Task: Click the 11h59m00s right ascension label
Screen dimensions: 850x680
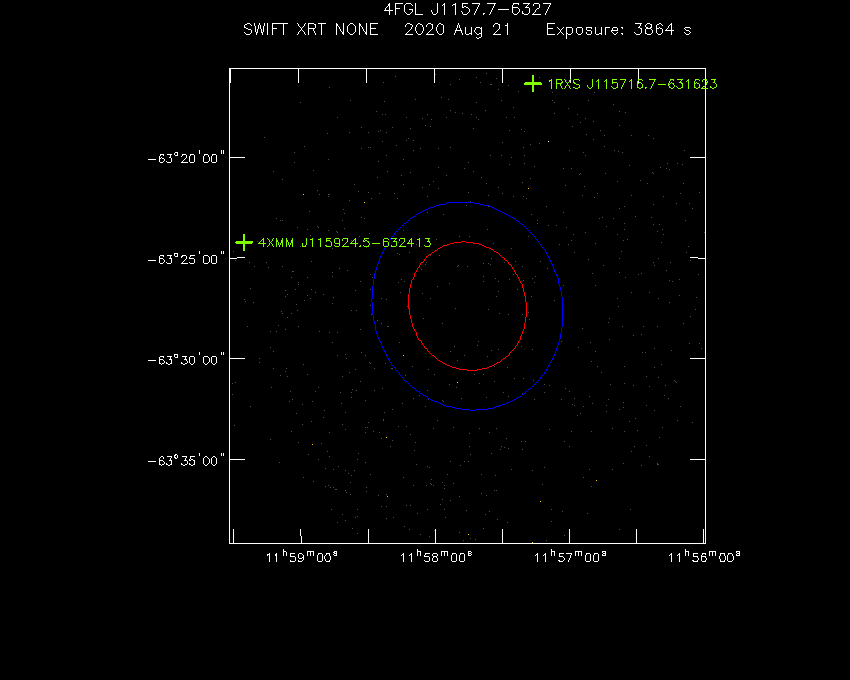Action: tap(301, 557)
